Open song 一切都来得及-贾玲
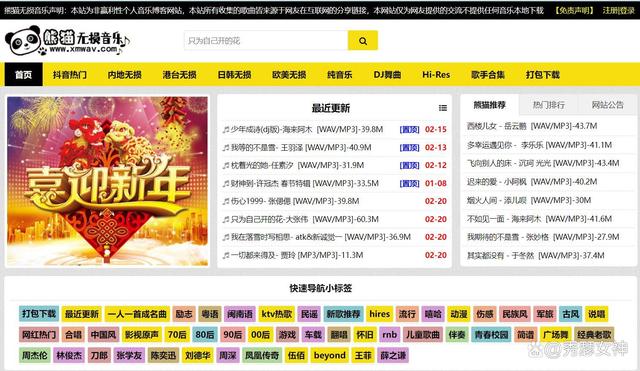 tap(297, 255)
